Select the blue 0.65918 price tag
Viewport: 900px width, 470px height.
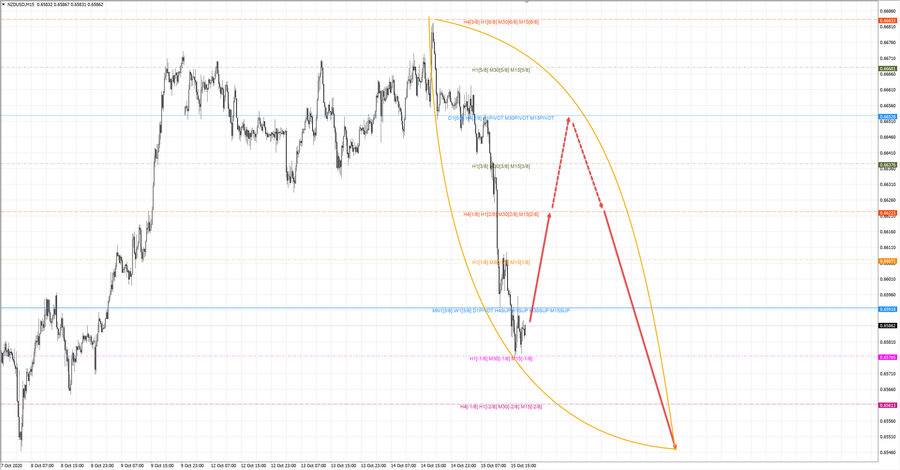click(887, 309)
